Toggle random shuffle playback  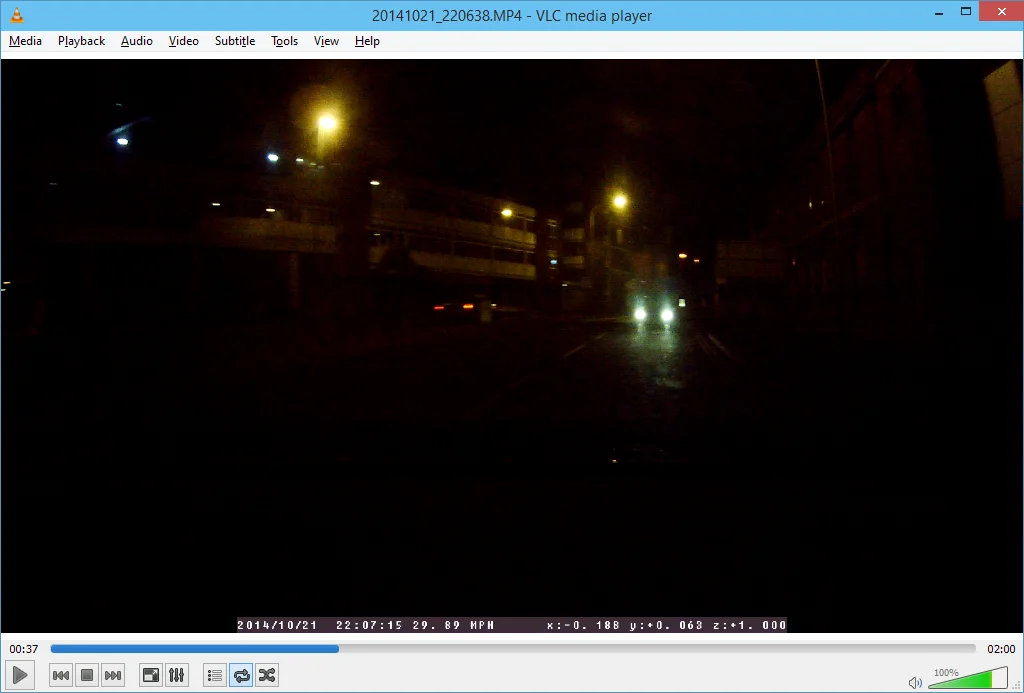pos(267,675)
